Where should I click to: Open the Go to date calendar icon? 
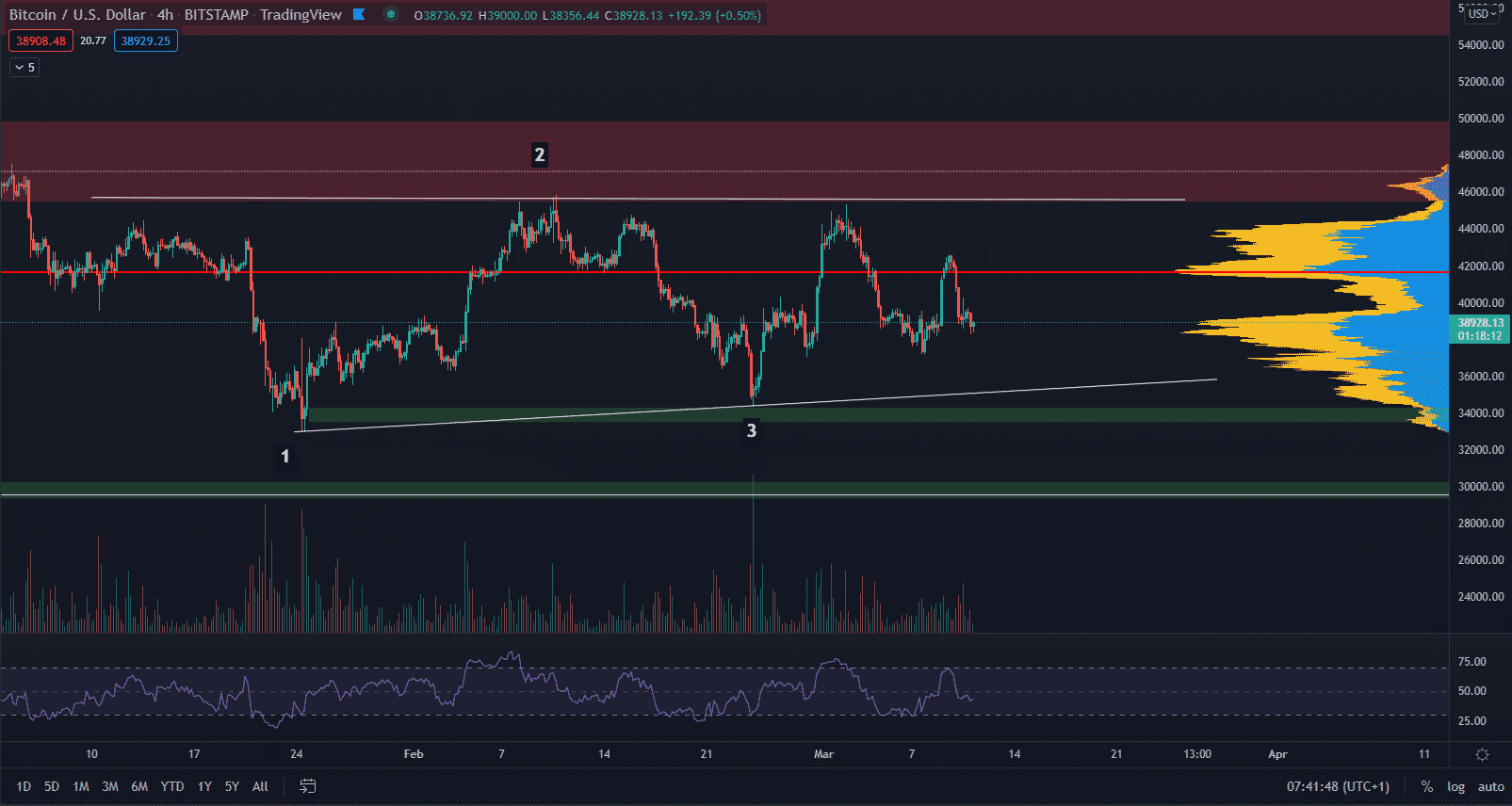click(x=307, y=786)
